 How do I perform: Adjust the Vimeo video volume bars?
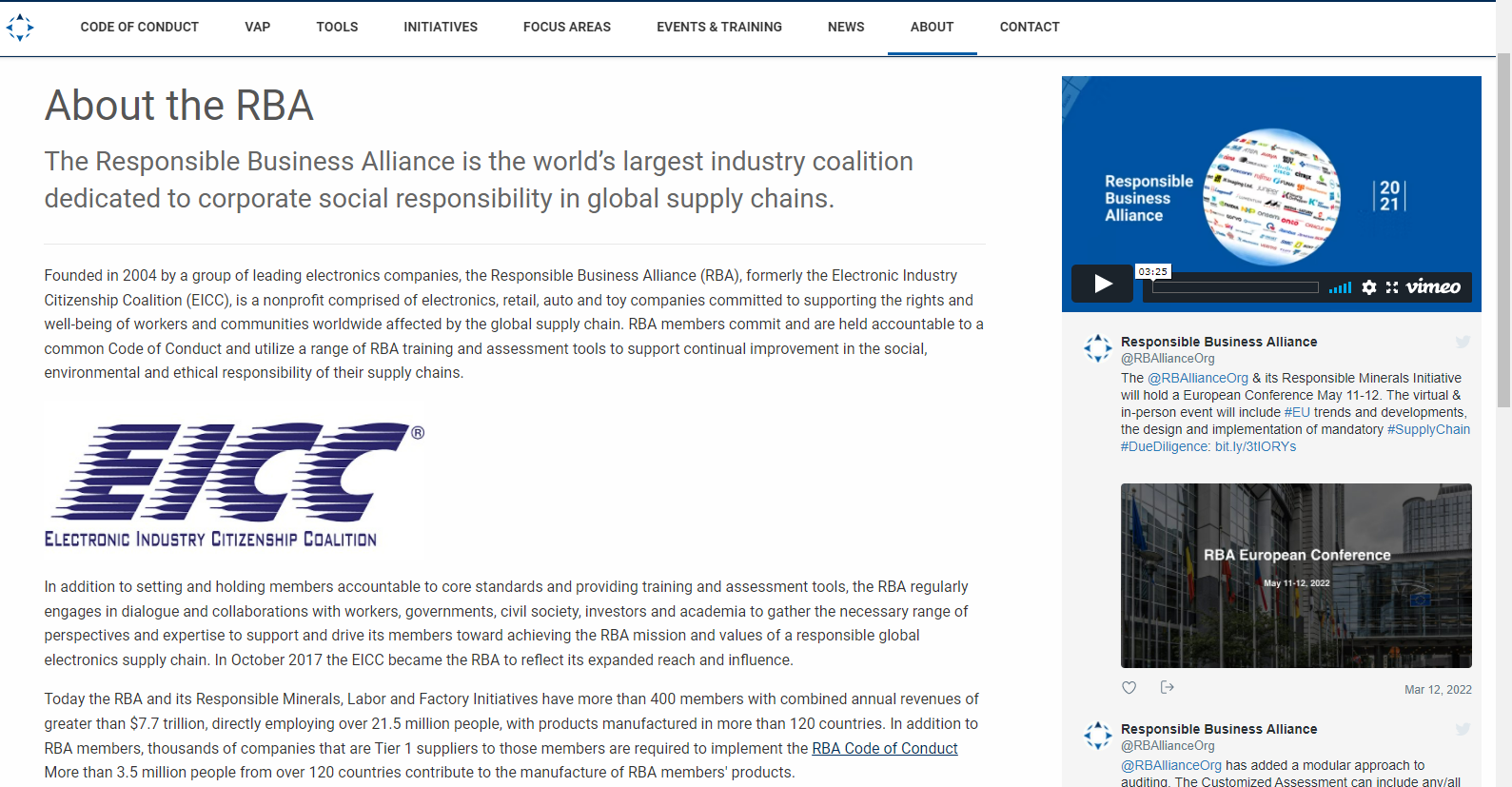click(x=1341, y=287)
